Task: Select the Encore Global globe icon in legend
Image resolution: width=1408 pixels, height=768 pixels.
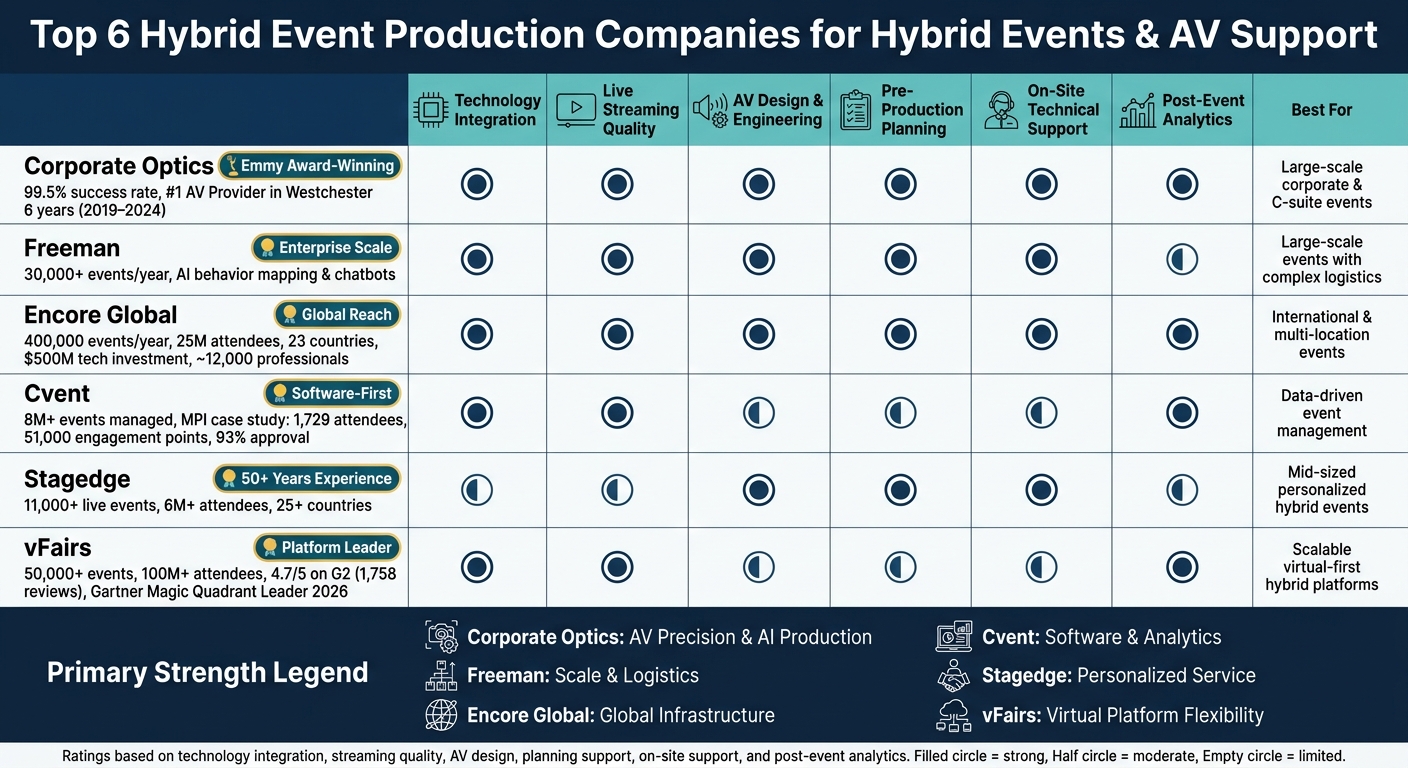Action: pos(441,715)
